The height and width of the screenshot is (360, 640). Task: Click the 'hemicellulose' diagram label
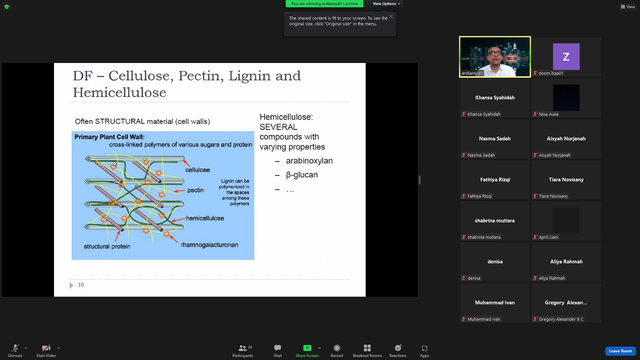(x=205, y=218)
